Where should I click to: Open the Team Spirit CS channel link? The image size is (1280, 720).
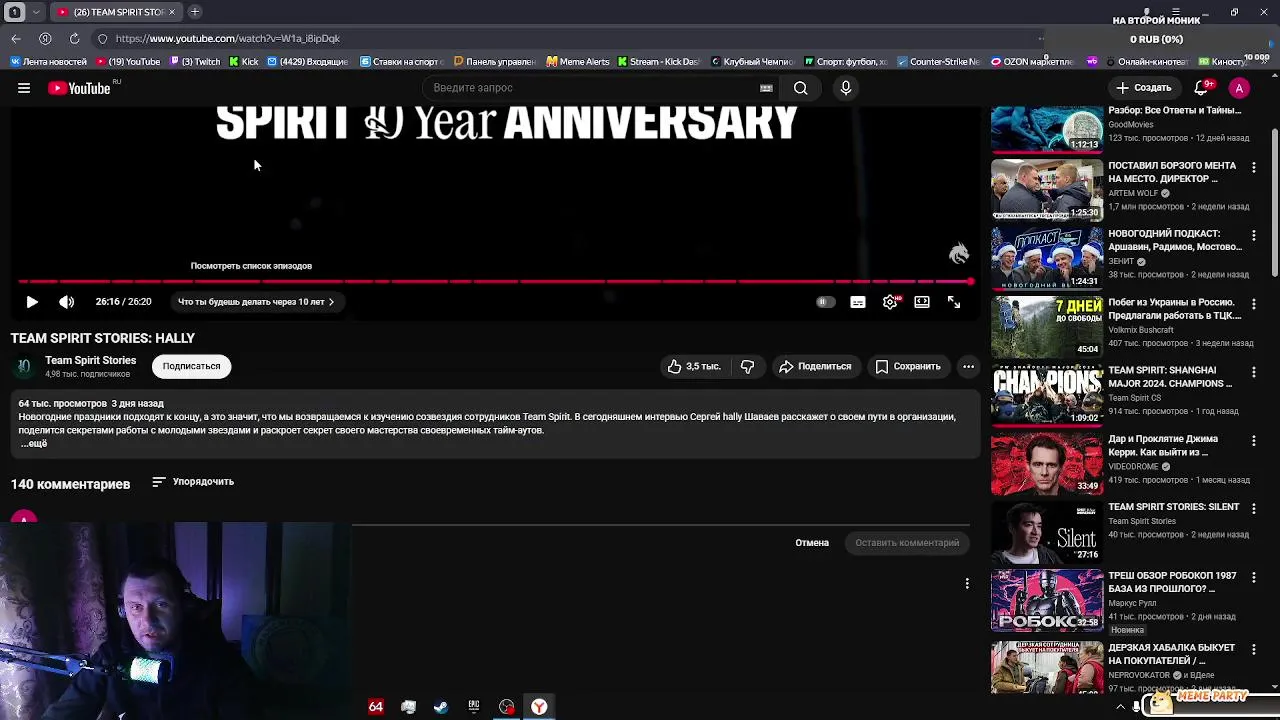(x=1134, y=398)
